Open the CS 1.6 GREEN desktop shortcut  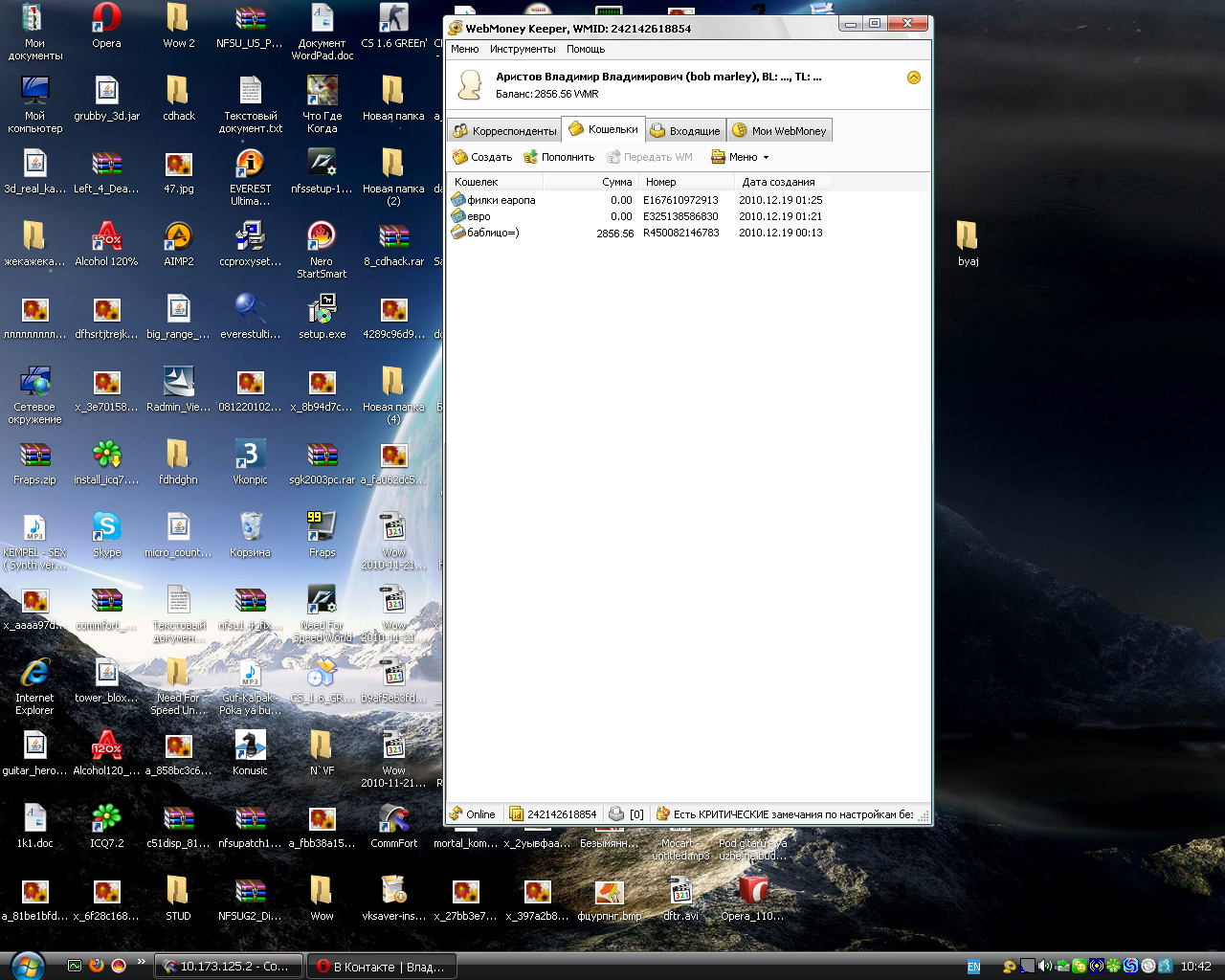pyautogui.click(x=394, y=27)
